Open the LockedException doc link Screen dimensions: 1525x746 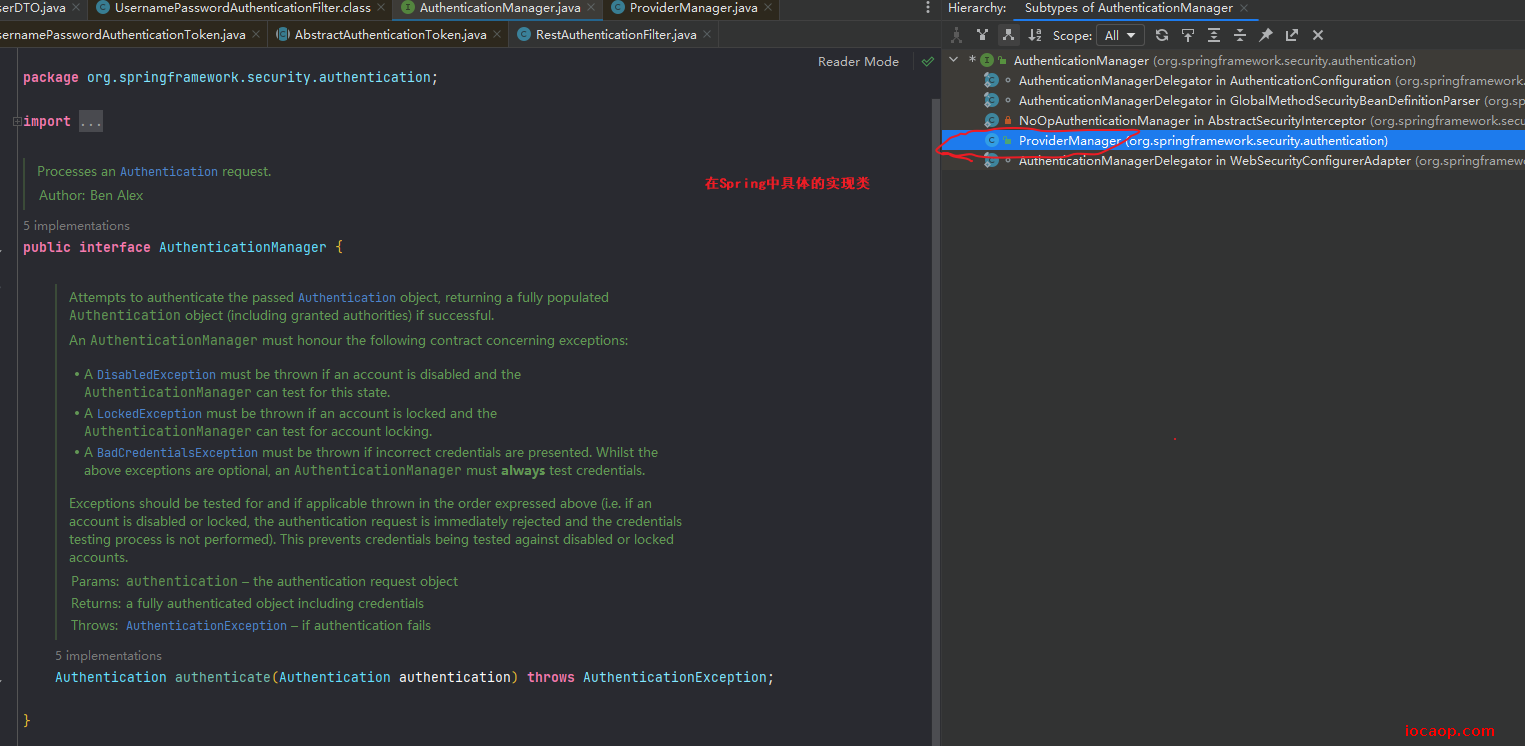149,414
